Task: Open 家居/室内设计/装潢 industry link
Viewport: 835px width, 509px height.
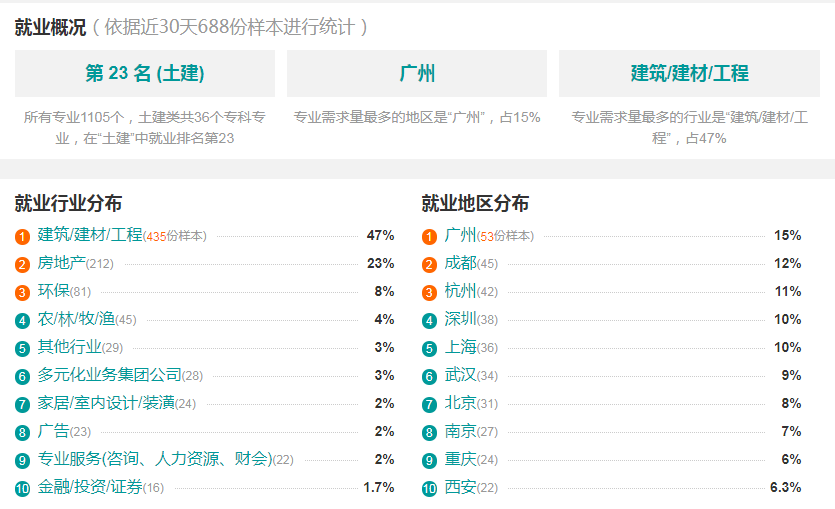Action: [106, 403]
